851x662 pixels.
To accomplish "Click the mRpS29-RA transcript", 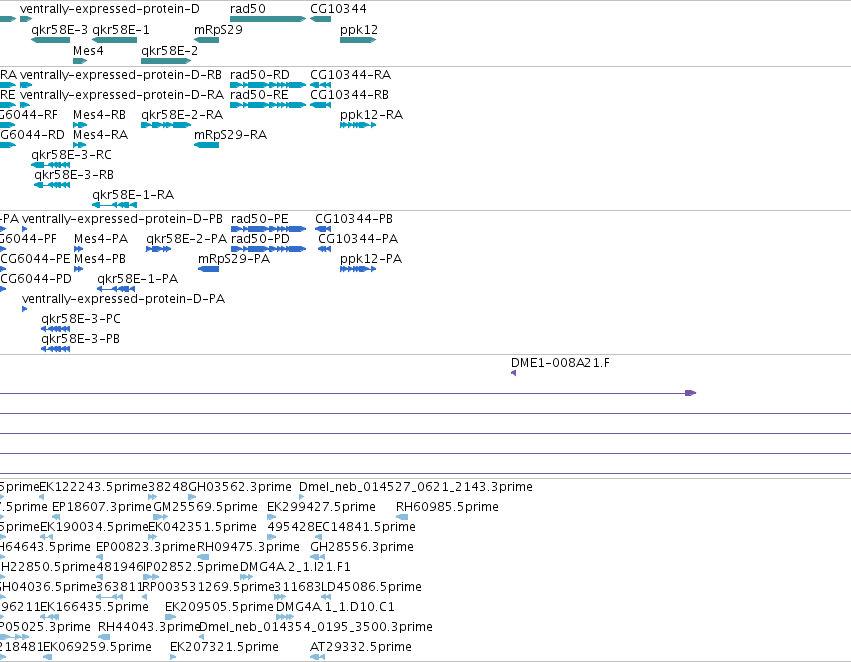I will coord(206,145).
